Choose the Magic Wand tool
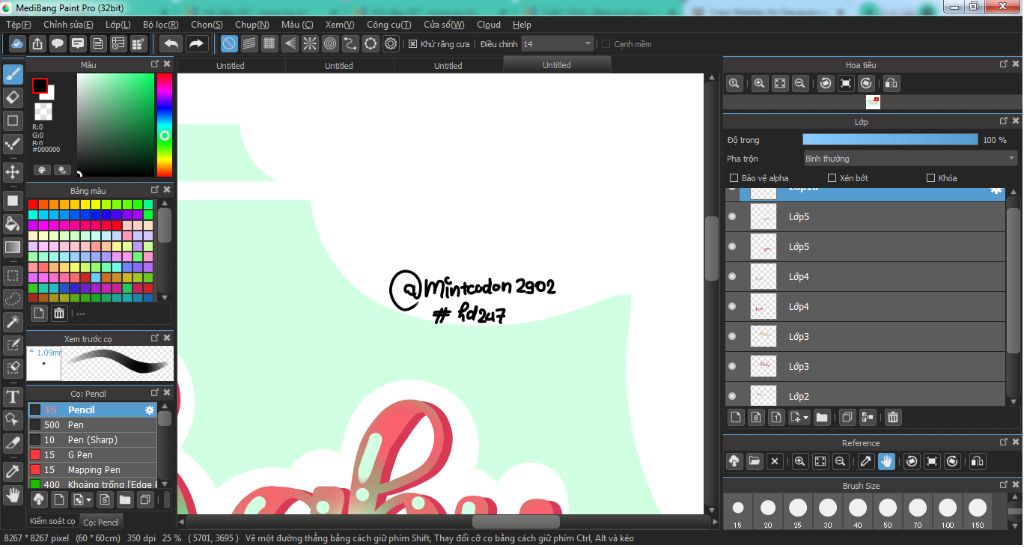The height and width of the screenshot is (548, 1024). pyautogui.click(x=12, y=322)
